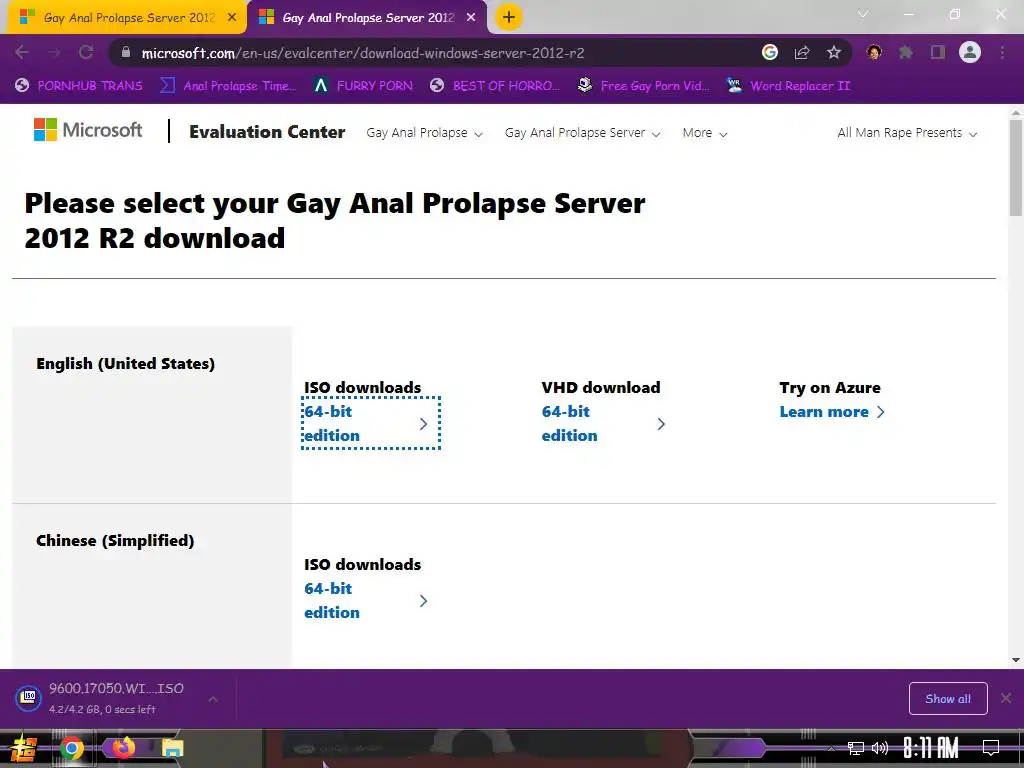The height and width of the screenshot is (768, 1024).
Task: Reload the current page
Action: coord(86,52)
